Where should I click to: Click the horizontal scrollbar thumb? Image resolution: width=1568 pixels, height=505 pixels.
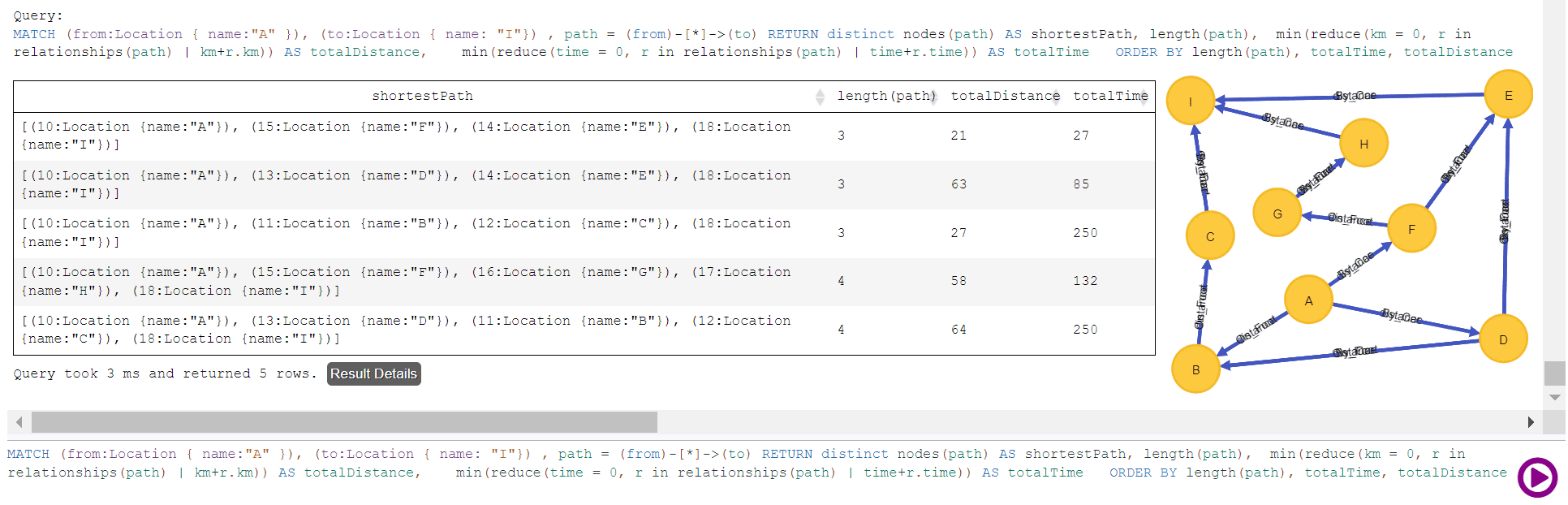[x=344, y=422]
